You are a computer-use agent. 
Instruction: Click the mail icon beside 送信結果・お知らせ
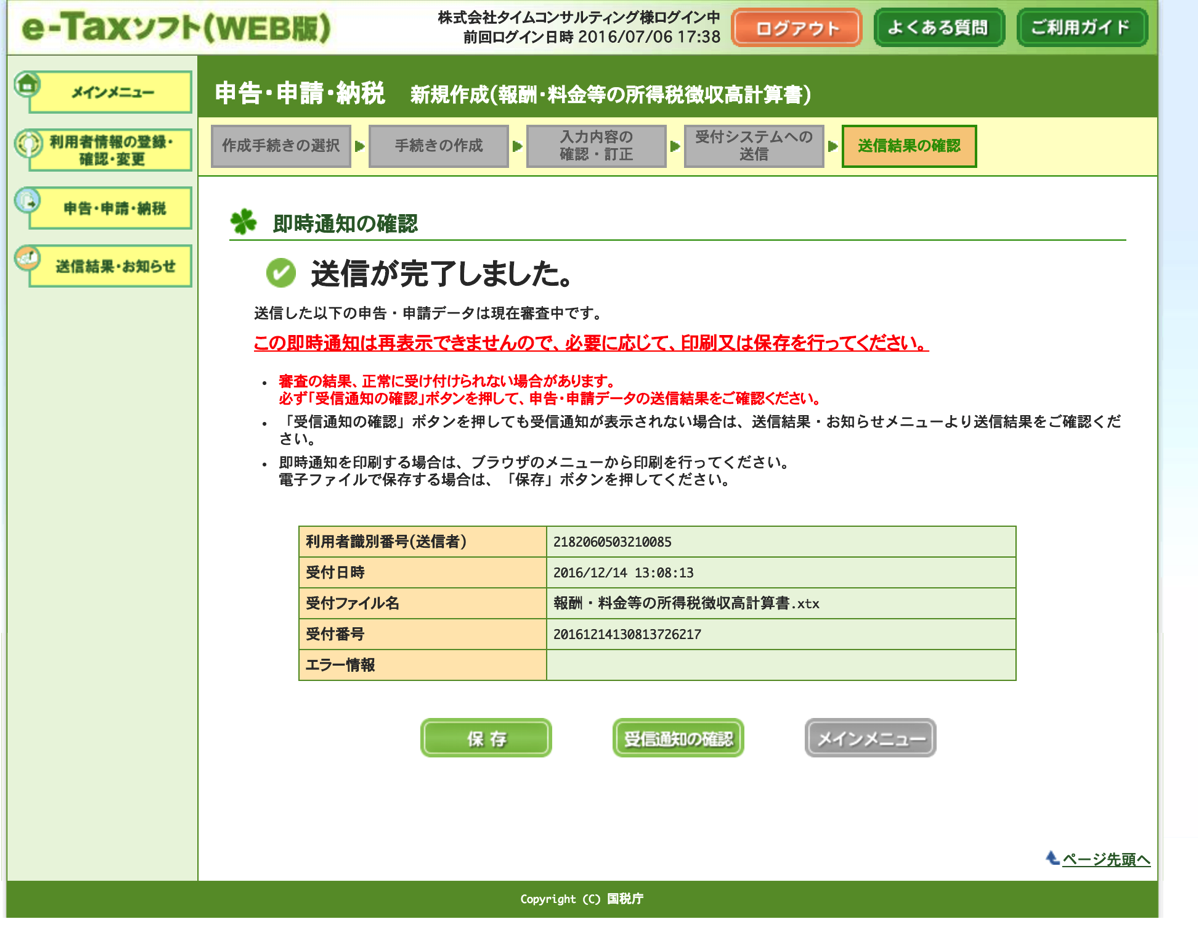point(28,260)
